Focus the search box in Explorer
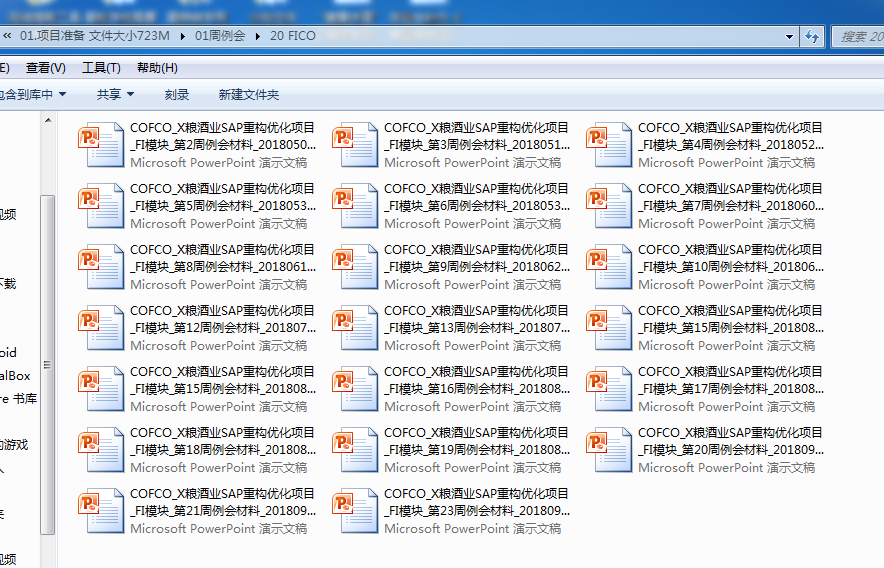 pyautogui.click(x=859, y=37)
